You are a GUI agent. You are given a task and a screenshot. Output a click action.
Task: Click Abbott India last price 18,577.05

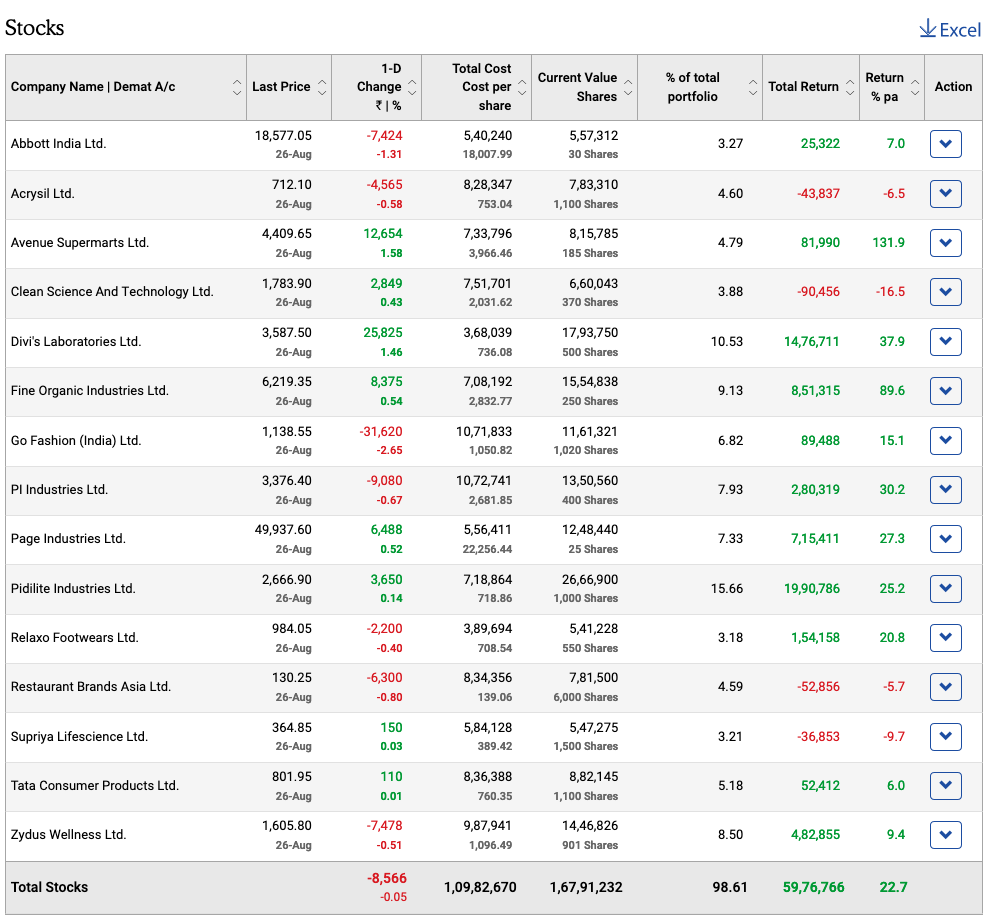tap(283, 136)
